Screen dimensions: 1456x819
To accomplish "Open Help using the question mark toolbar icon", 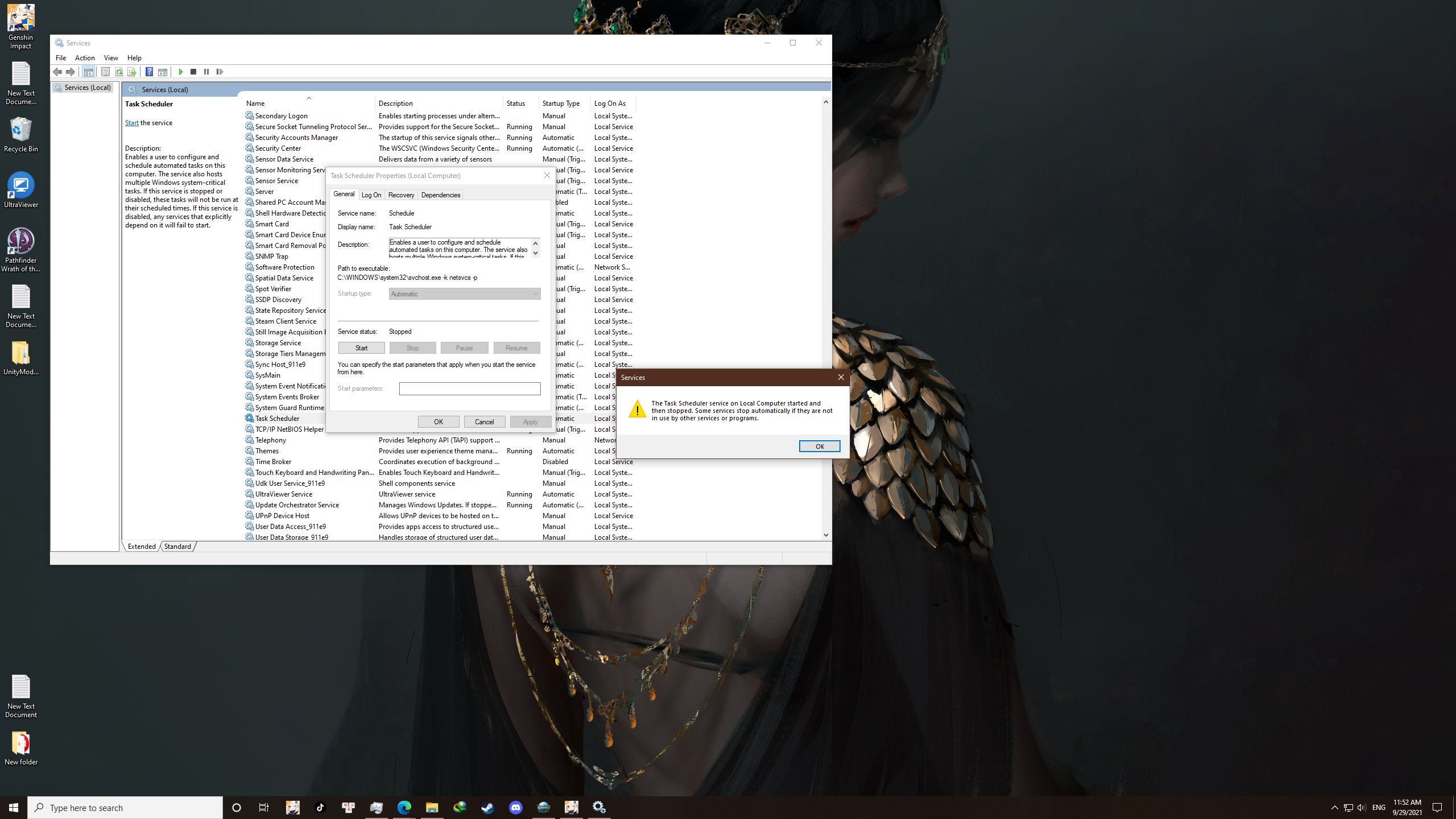I will [x=149, y=72].
